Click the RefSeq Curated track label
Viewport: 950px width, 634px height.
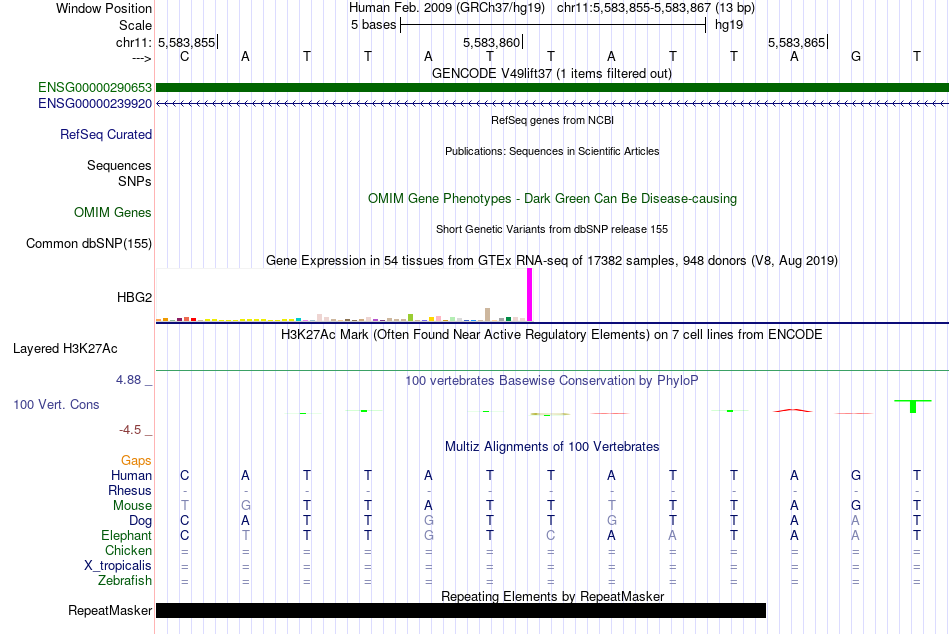(105, 135)
